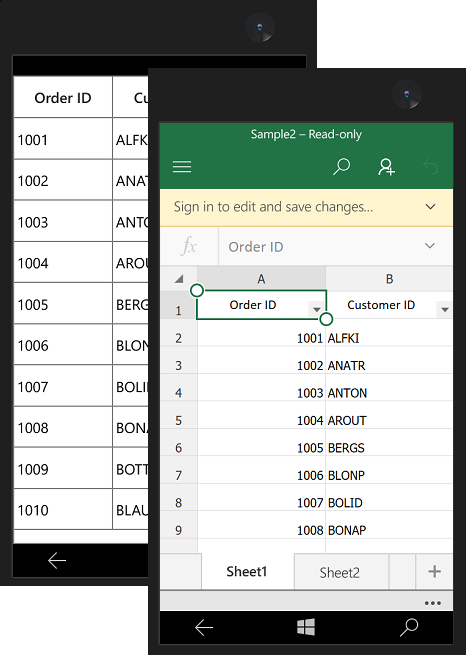Tap the search magnifier in Excel header

341,167
